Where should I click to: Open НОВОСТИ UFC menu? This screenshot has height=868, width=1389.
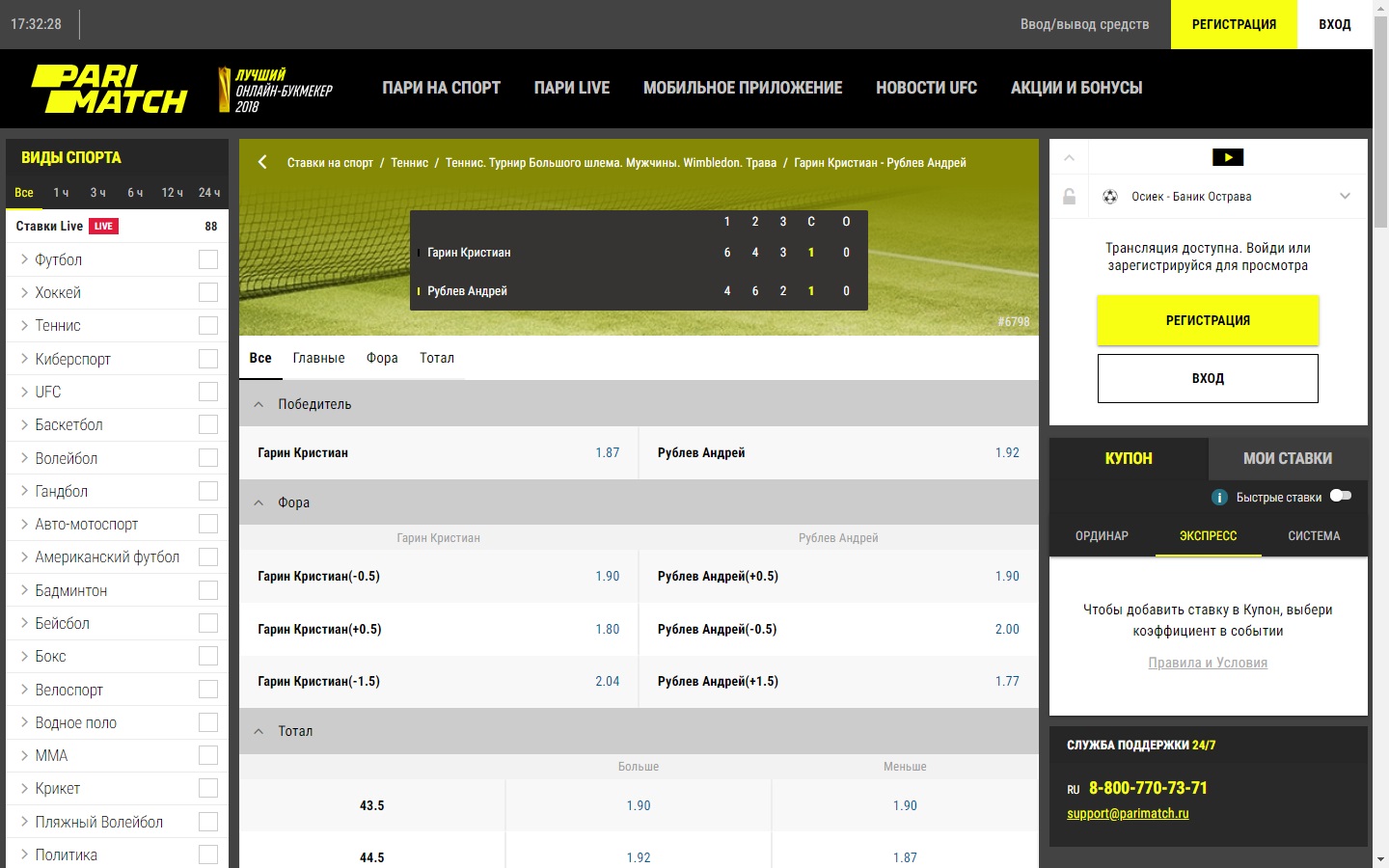coord(926,88)
